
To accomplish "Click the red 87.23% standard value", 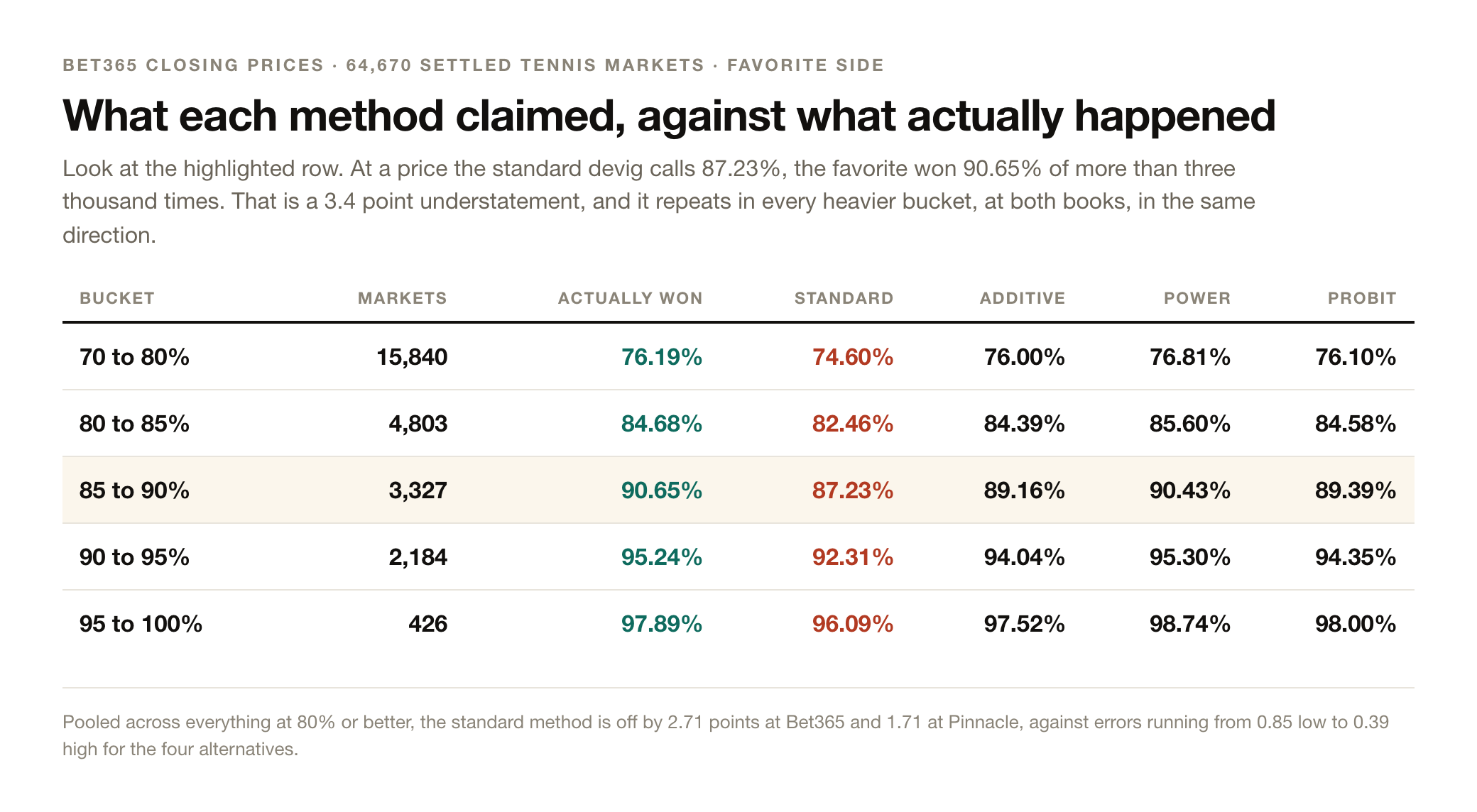I will coord(853,490).
